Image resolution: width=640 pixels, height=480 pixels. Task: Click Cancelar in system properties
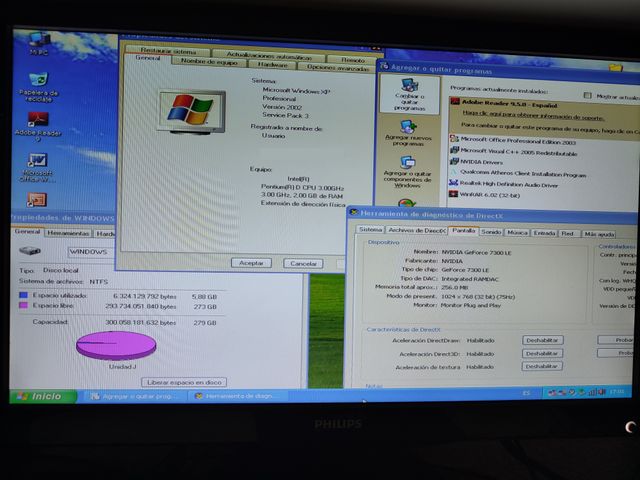tap(303, 264)
